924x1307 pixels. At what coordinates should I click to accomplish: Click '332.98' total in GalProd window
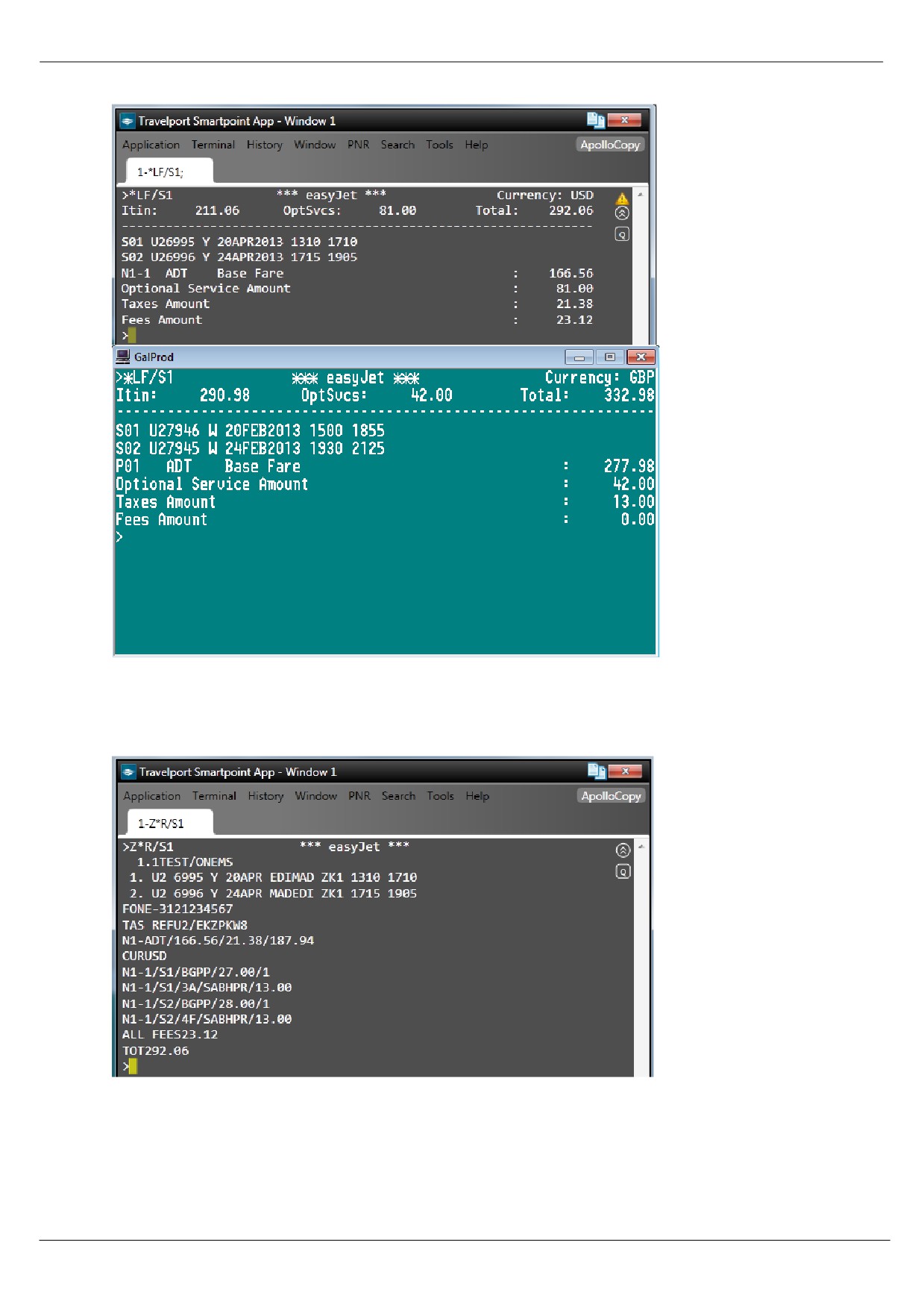coord(629,395)
